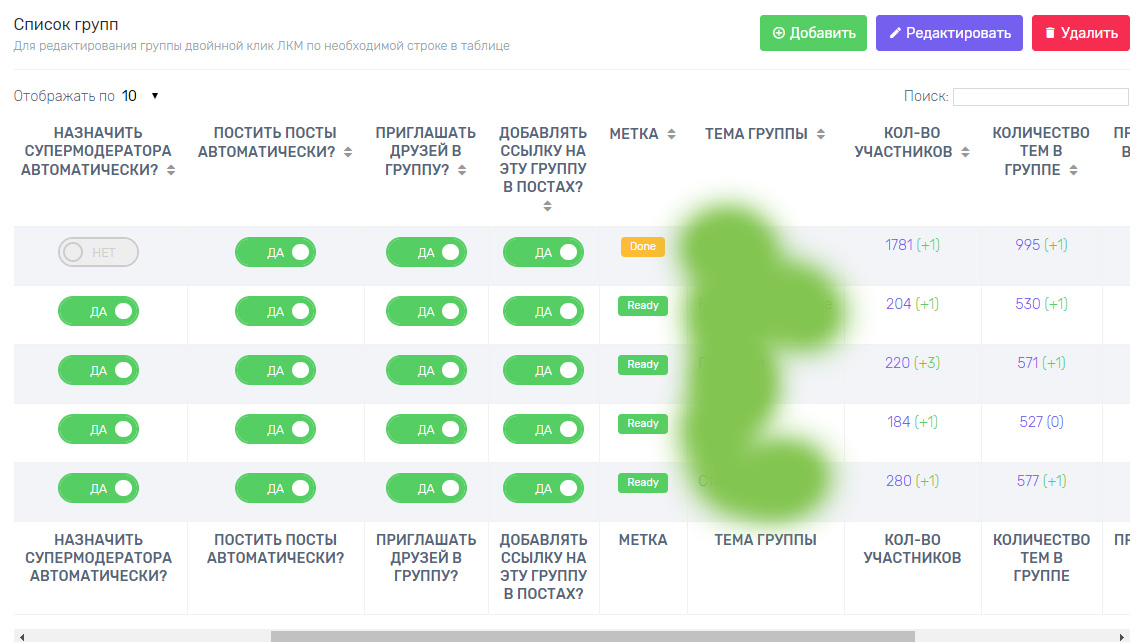The width and height of the screenshot is (1144, 642).
Task: Sort by Приглашать друзей в группу arrows
Action: [462, 170]
